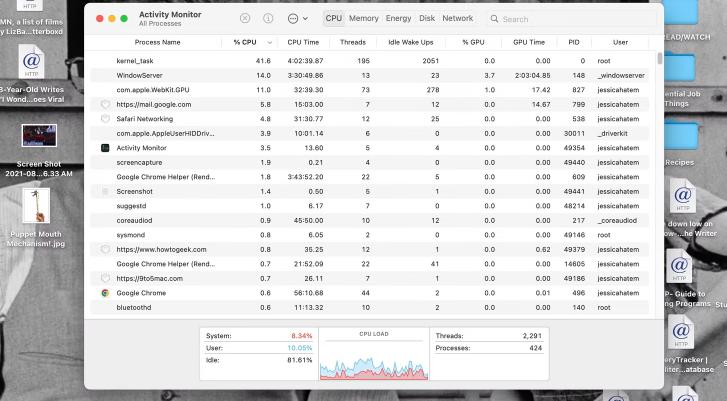The width and height of the screenshot is (727, 401).
Task: Select Puppet Mouth Mechanism!.jpg desktop file
Action: pyautogui.click(x=36, y=206)
